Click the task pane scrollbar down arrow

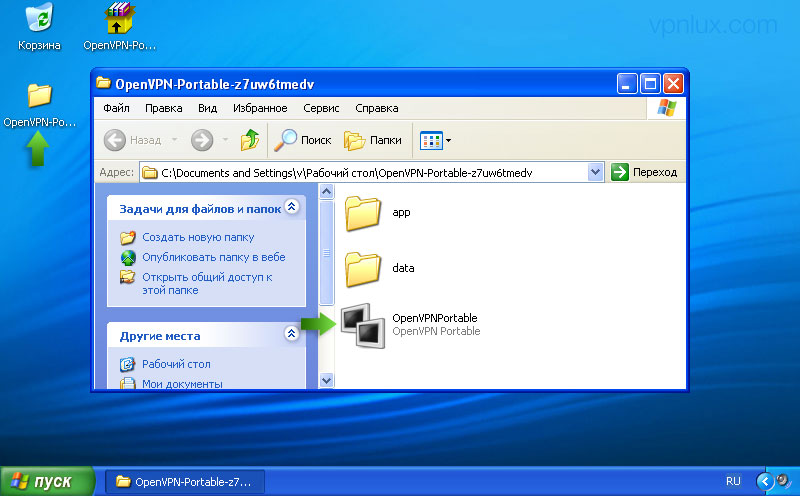[327, 380]
